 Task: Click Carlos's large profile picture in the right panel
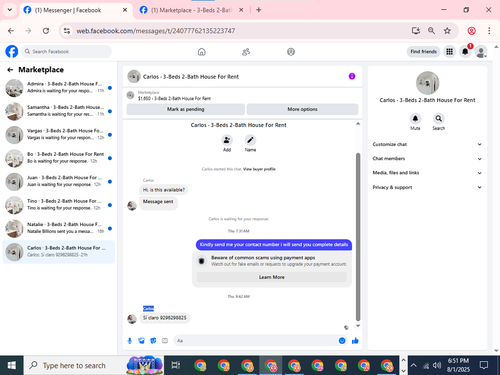(427, 83)
